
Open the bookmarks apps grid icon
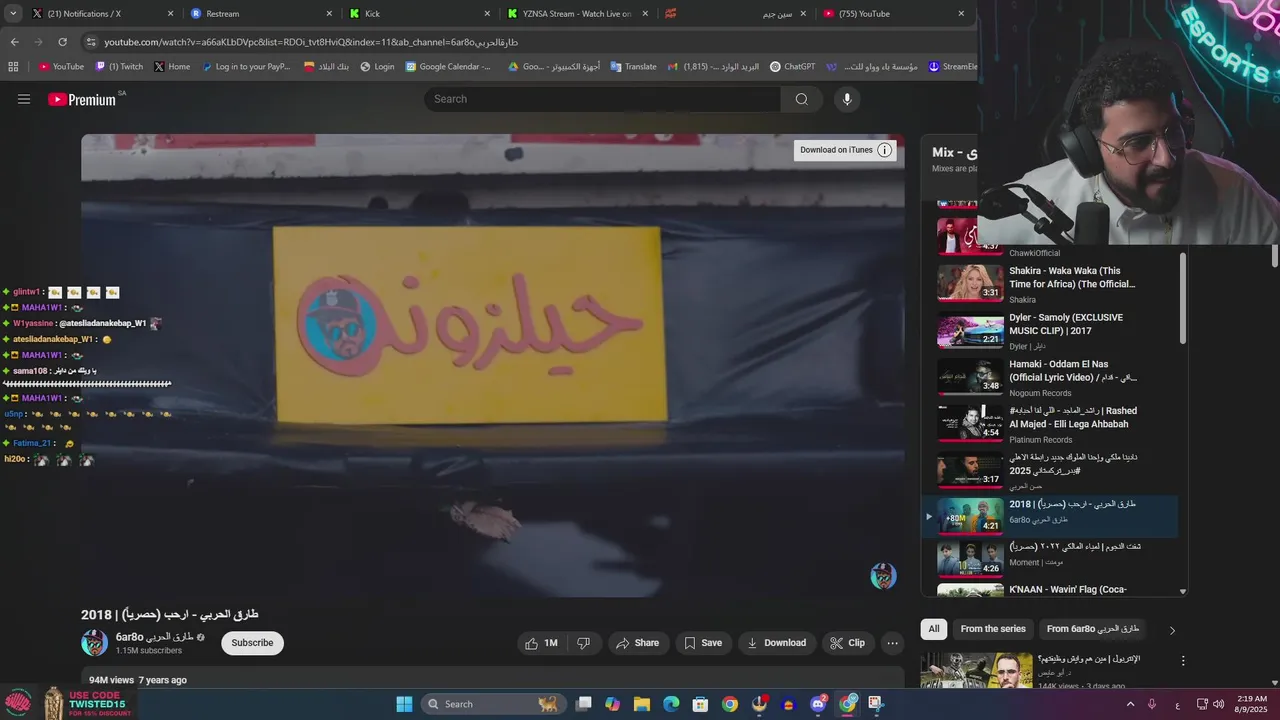coord(13,67)
